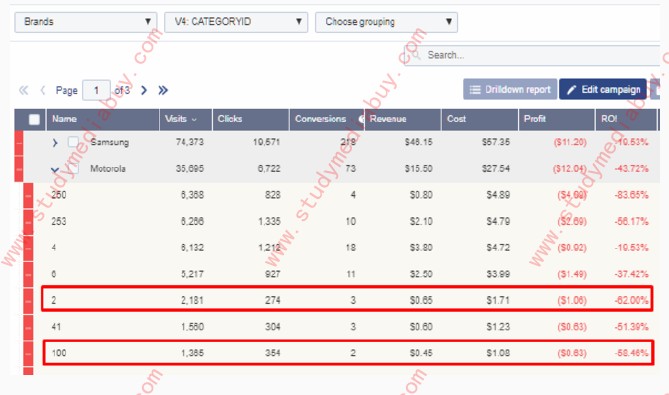669x395 pixels.
Task: Collapse the Motorola row
Action: pos(55,169)
